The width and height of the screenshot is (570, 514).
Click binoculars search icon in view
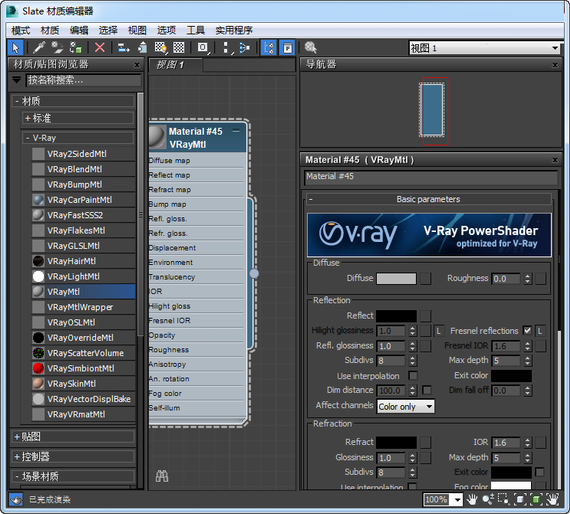162,476
